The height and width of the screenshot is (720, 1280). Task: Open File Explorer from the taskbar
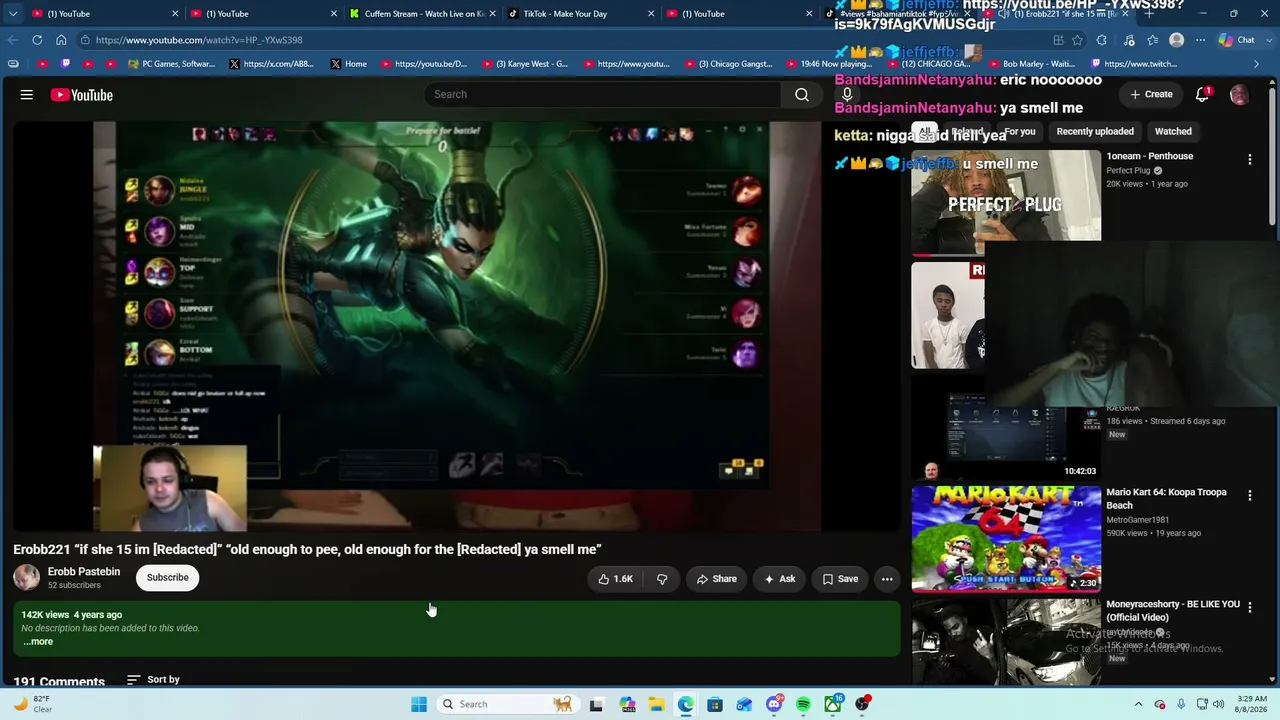click(x=656, y=704)
